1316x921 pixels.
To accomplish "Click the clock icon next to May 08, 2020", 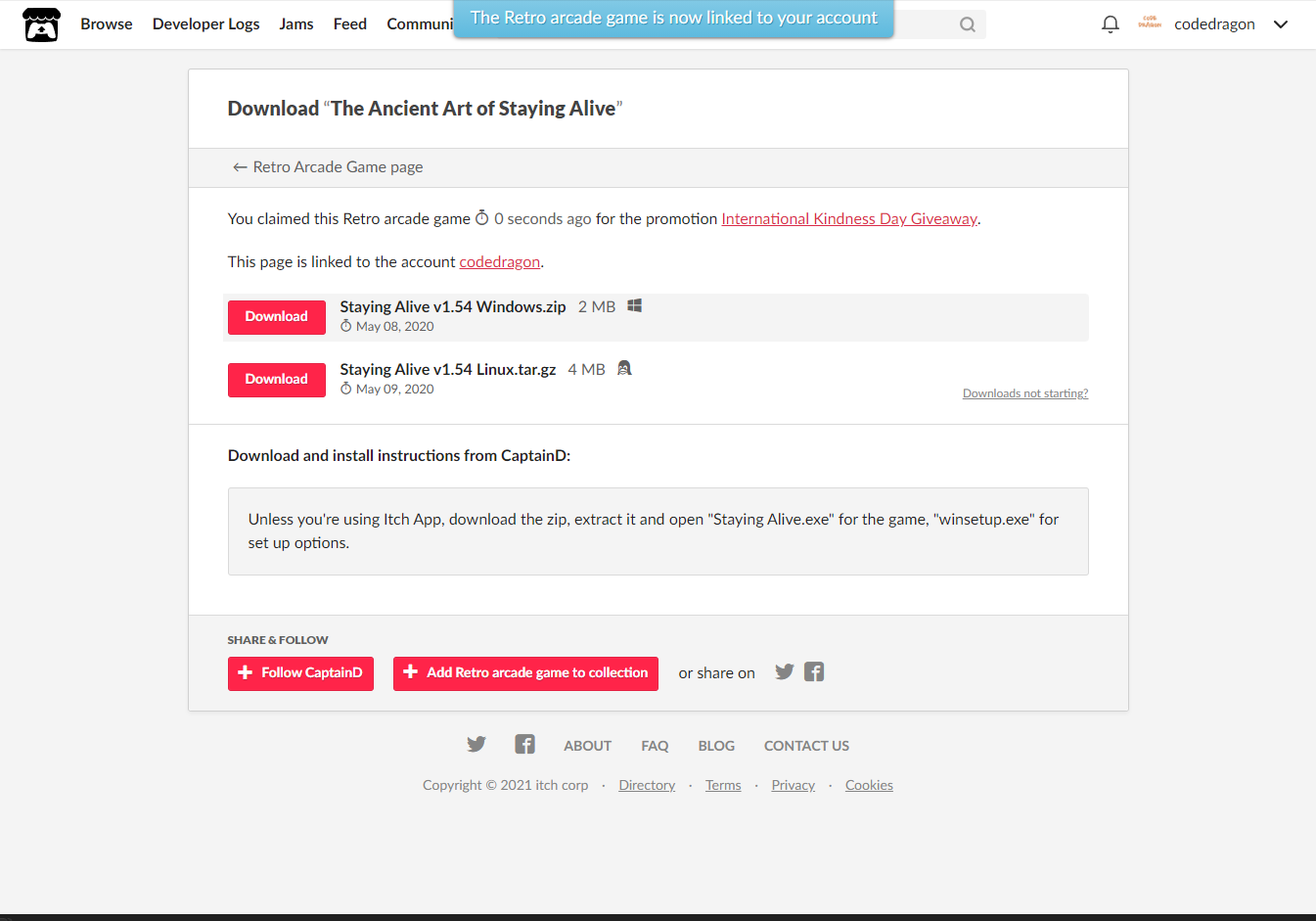I will (345, 326).
